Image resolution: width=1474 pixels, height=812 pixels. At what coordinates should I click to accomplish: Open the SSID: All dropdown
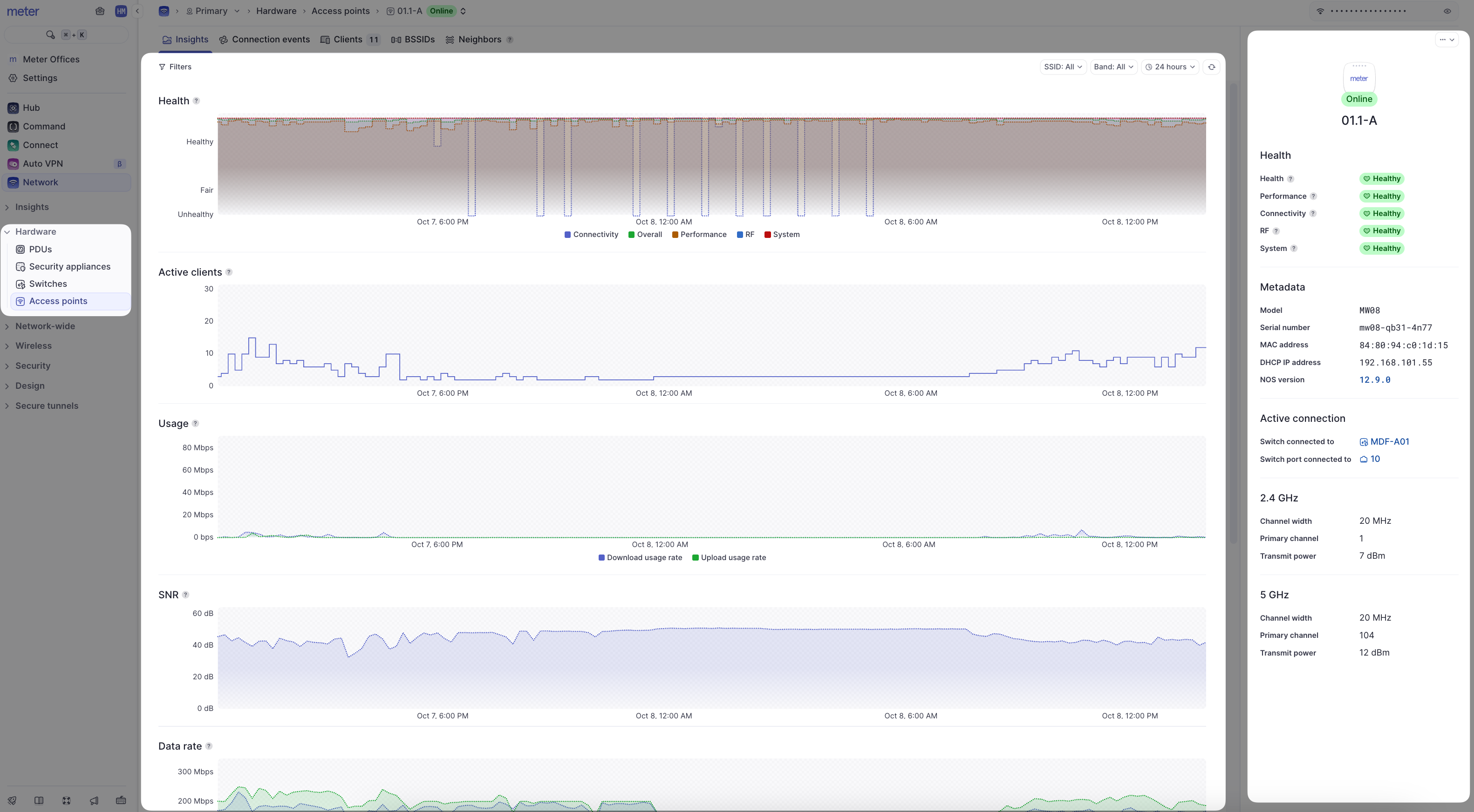(x=1062, y=67)
